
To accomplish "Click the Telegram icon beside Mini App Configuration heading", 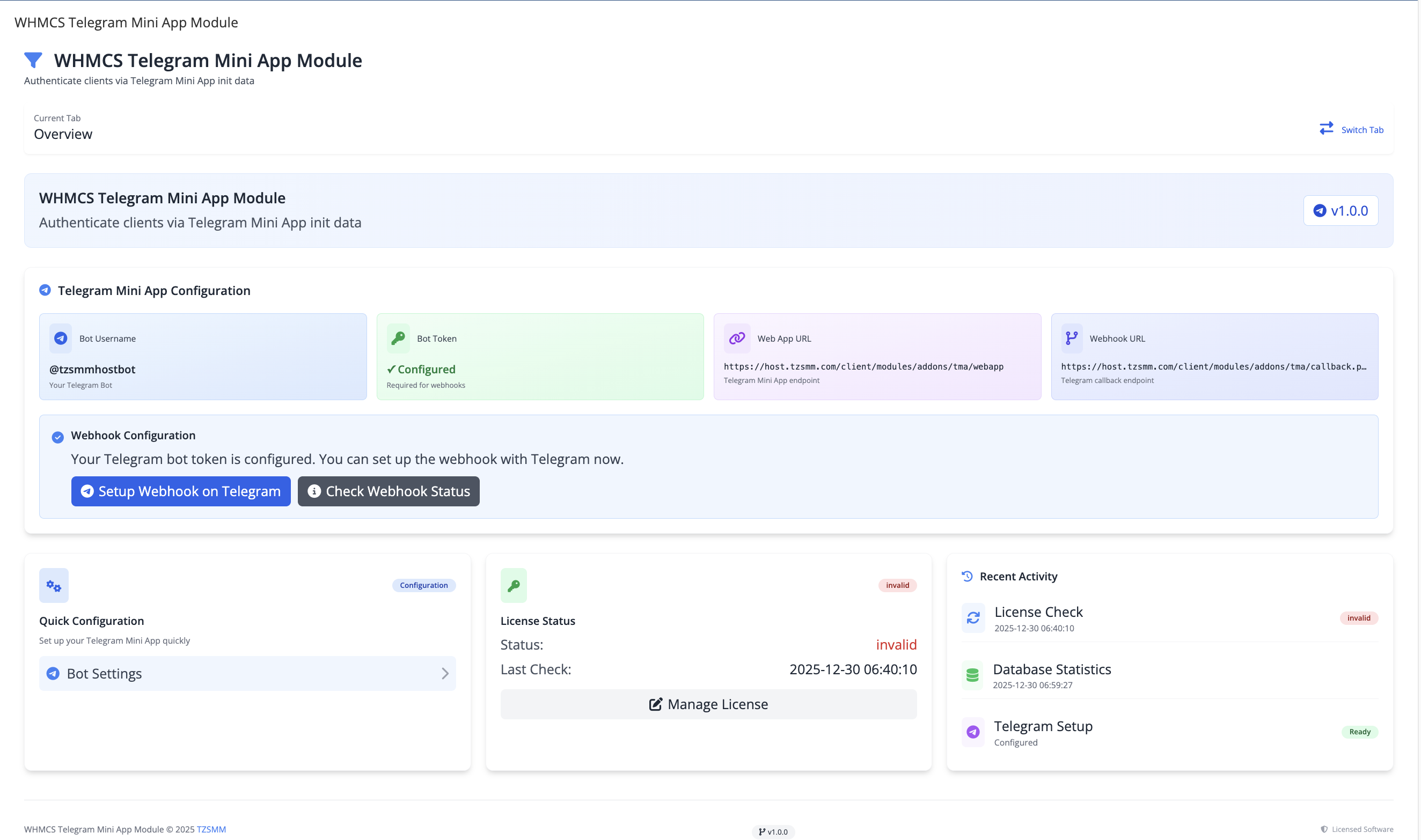I will [45, 289].
